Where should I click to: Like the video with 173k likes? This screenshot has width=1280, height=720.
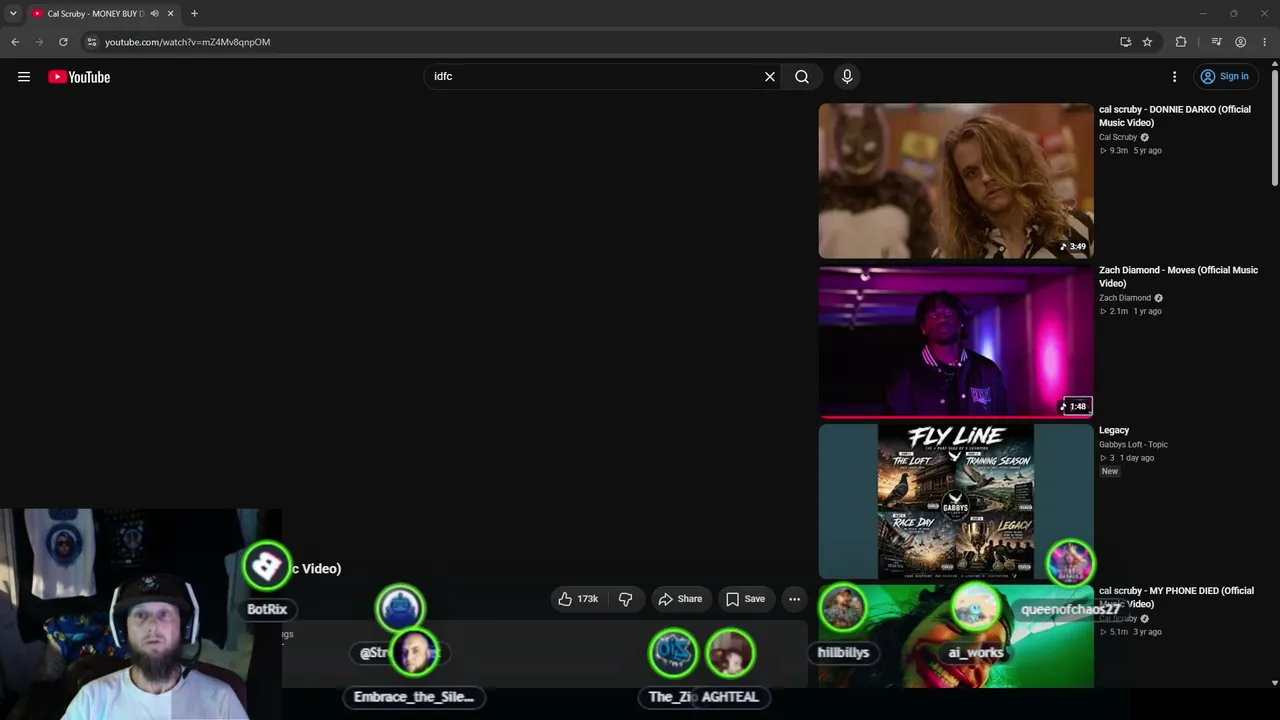pyautogui.click(x=578, y=599)
